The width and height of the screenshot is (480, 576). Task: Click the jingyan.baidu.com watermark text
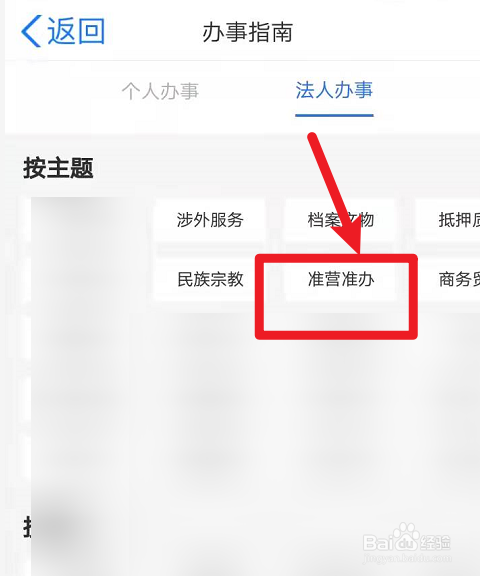407,559
